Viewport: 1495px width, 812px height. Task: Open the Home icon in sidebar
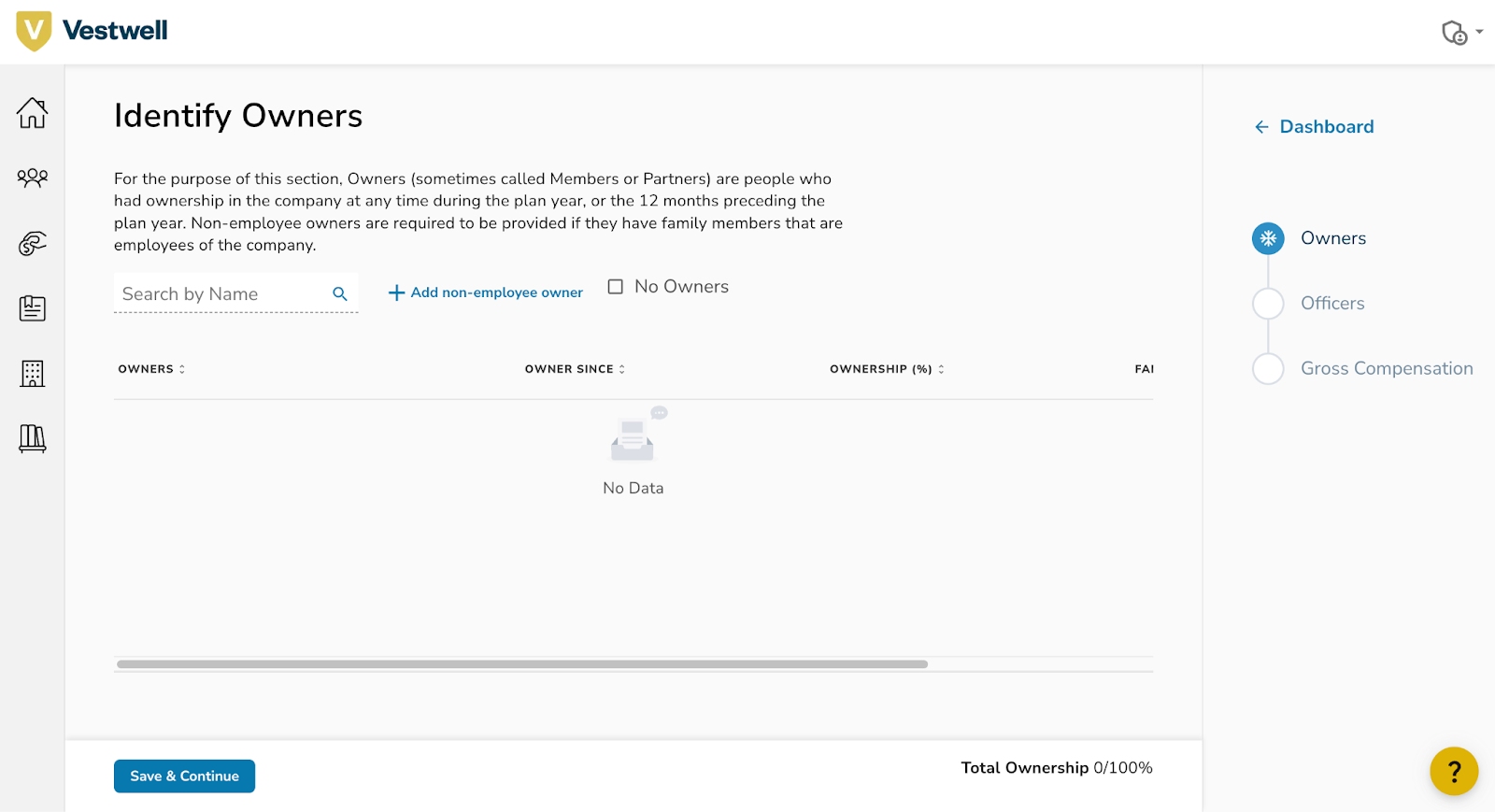tap(33, 113)
